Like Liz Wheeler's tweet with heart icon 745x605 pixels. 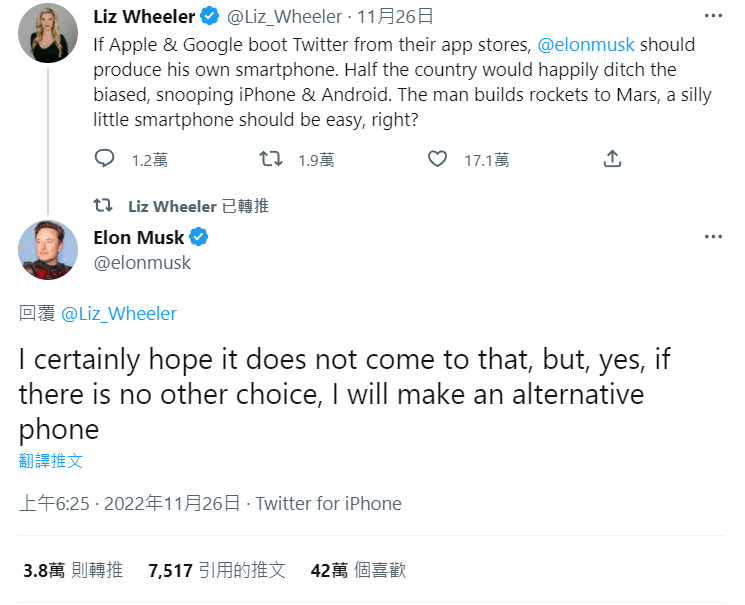point(437,159)
